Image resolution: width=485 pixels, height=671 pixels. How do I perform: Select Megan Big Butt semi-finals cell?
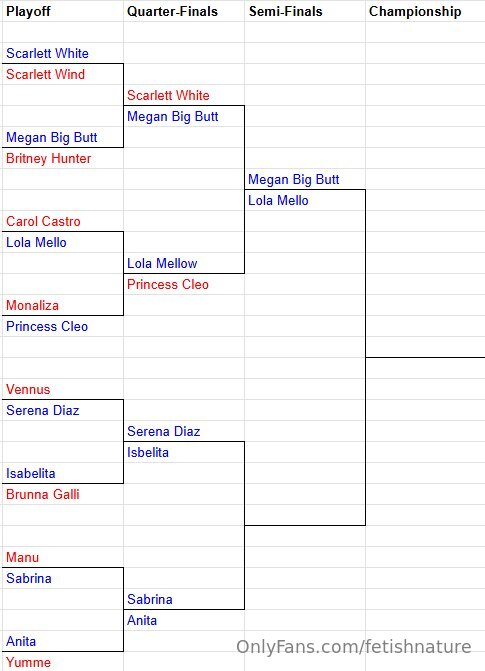[305, 179]
